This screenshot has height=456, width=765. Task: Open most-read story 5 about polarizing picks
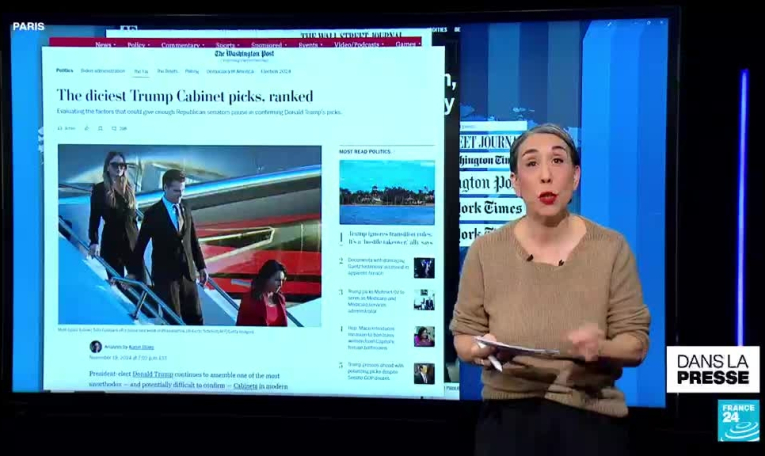376,372
